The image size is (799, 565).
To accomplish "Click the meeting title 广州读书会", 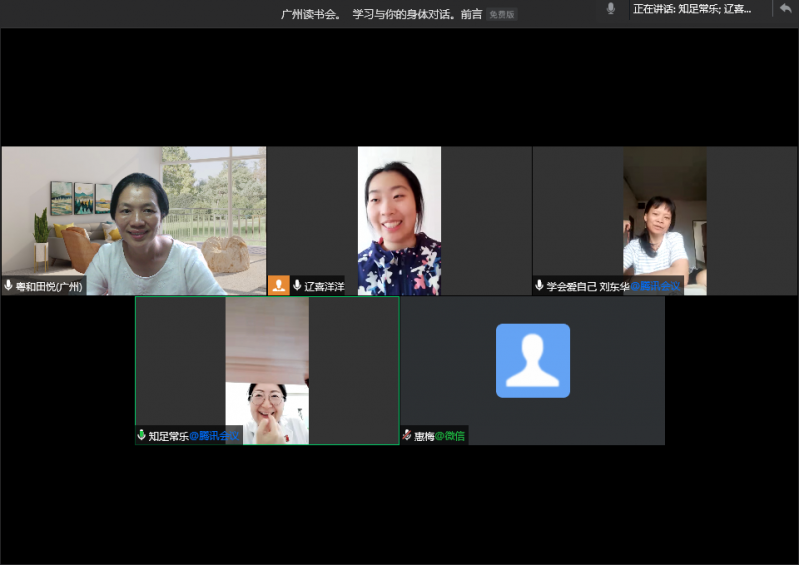I will (x=311, y=15).
